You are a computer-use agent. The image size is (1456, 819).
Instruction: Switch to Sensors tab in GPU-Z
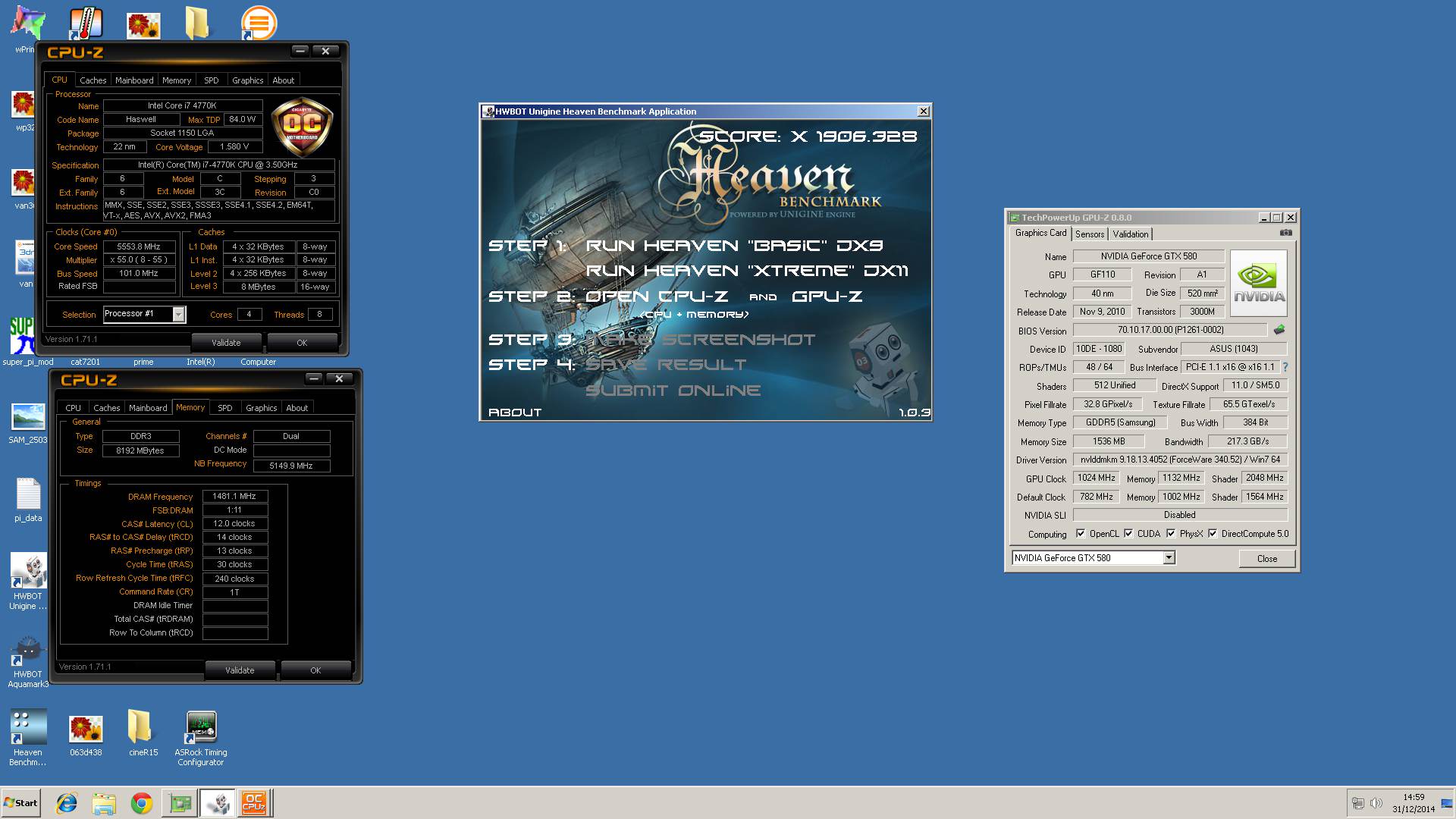point(1090,234)
